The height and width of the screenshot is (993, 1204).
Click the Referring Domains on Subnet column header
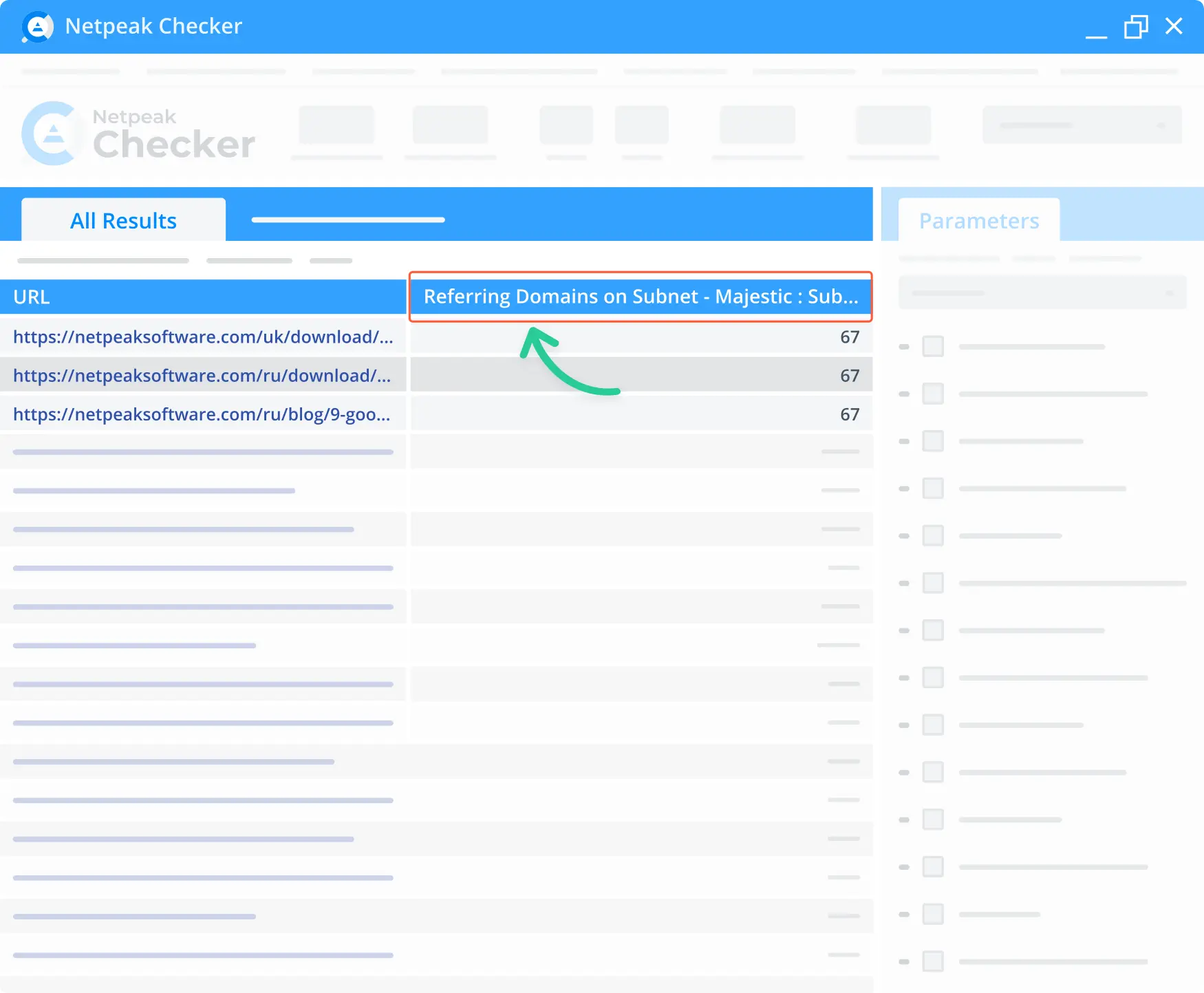[x=641, y=297]
